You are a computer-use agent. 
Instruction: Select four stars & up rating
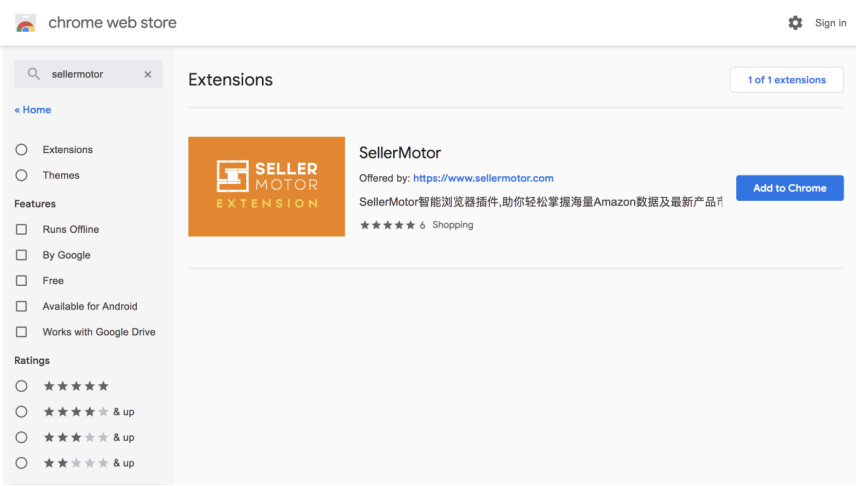point(21,412)
